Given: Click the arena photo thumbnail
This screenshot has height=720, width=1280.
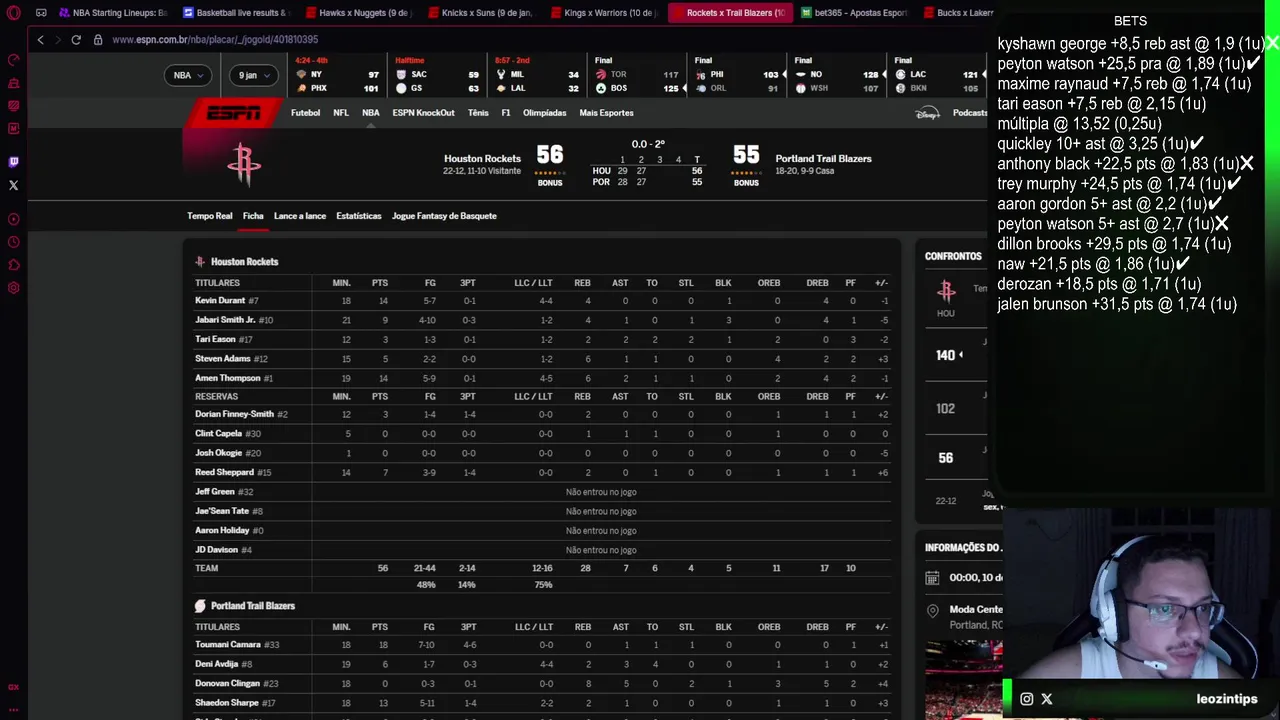Looking at the screenshot, I should click(964, 678).
